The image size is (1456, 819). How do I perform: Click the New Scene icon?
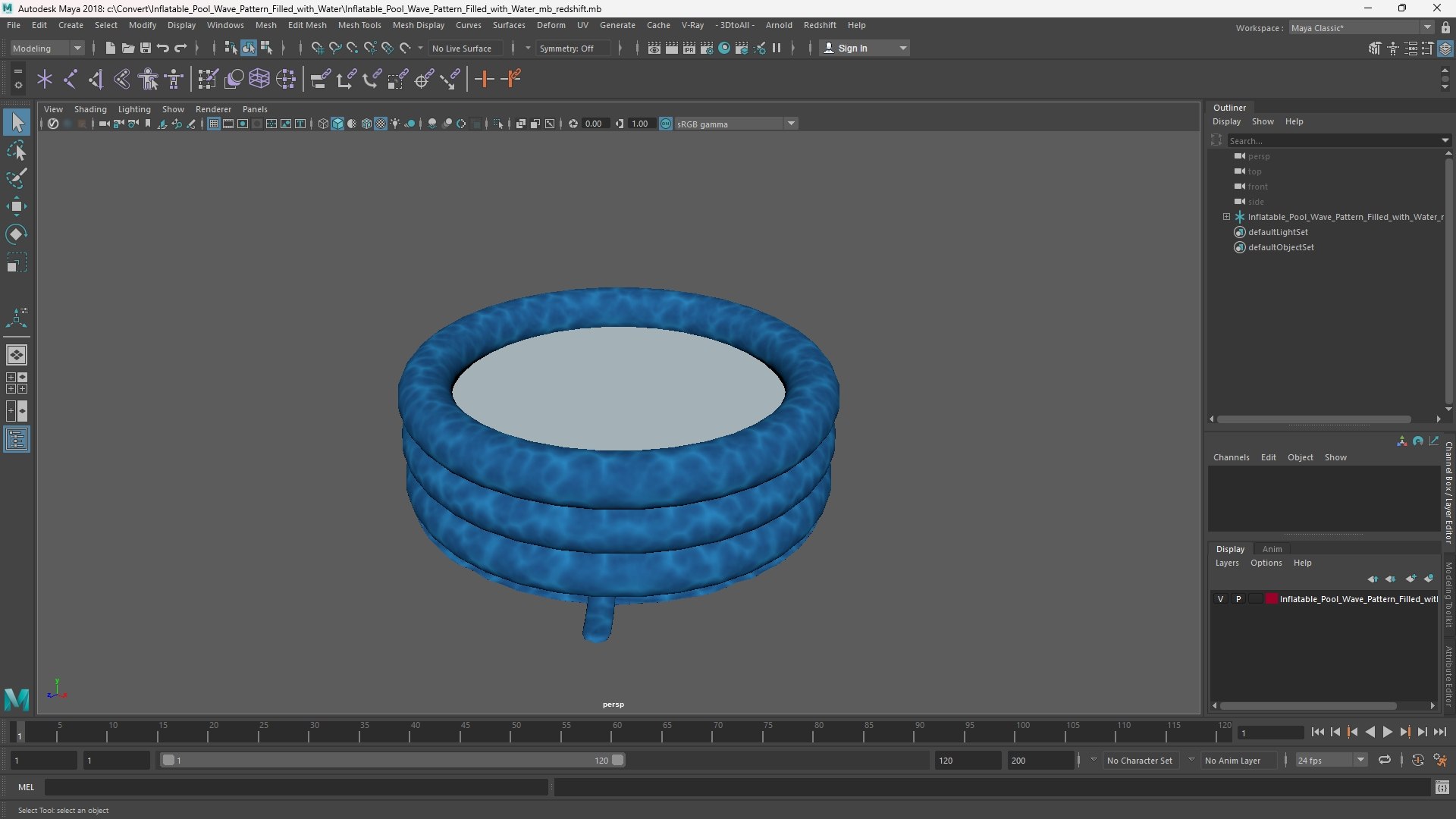coord(110,48)
